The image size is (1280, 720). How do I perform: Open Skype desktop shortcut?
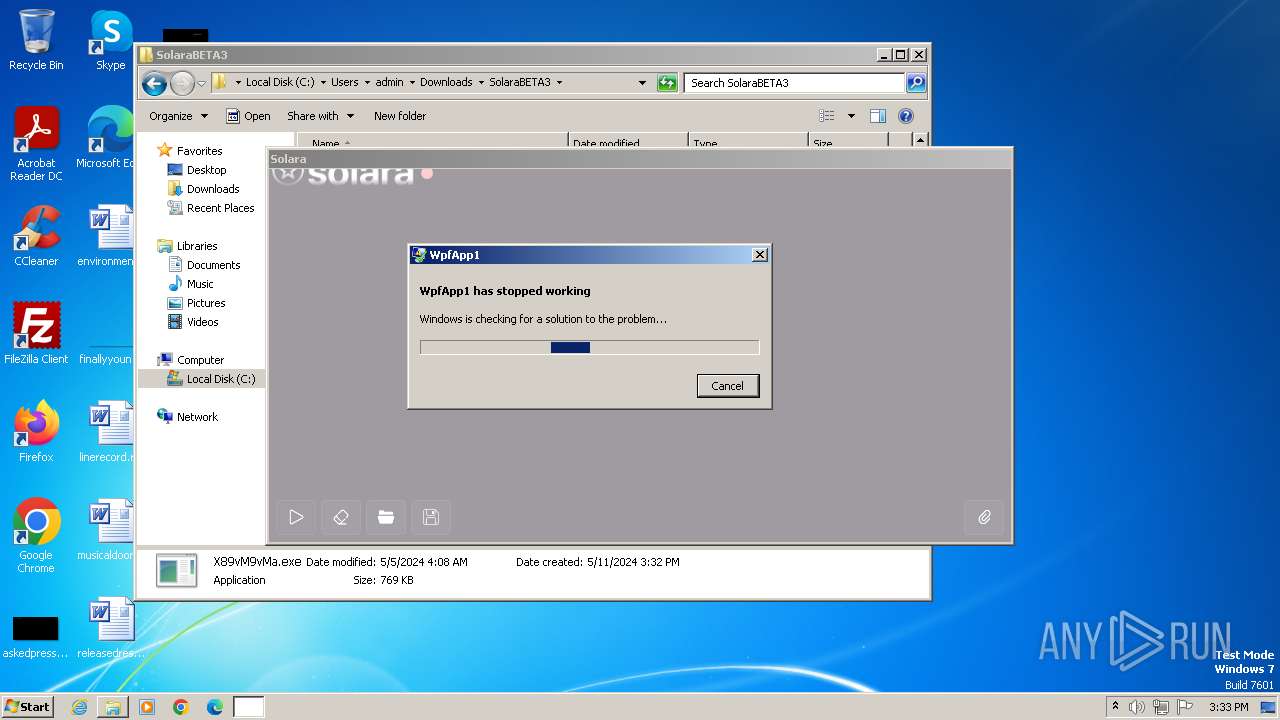click(111, 40)
